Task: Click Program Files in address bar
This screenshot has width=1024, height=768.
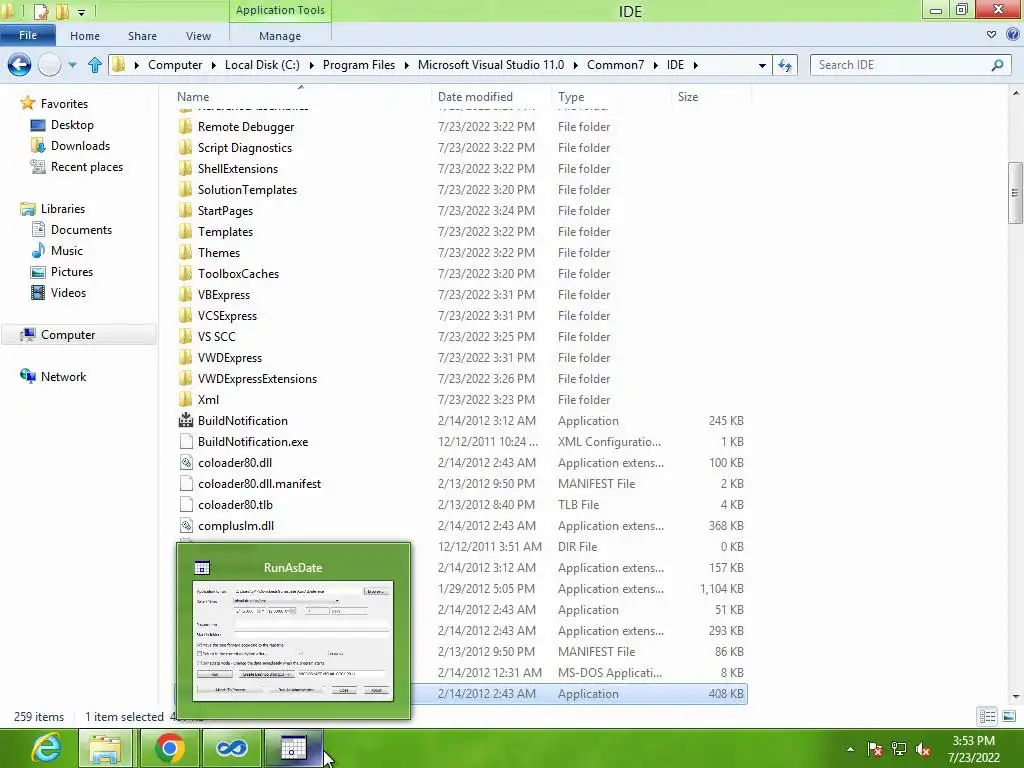Action: coord(359,65)
